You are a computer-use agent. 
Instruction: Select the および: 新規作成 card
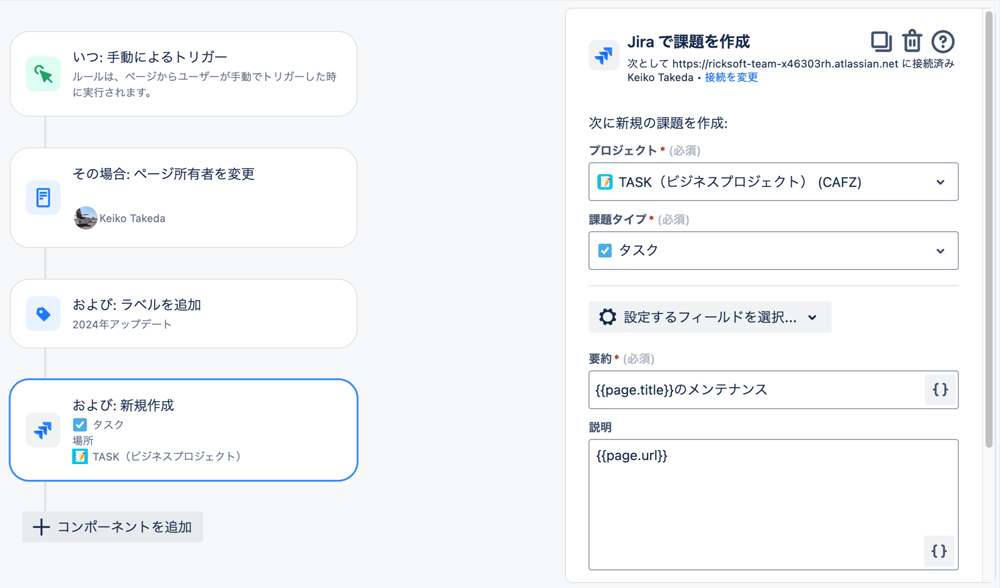click(184, 430)
